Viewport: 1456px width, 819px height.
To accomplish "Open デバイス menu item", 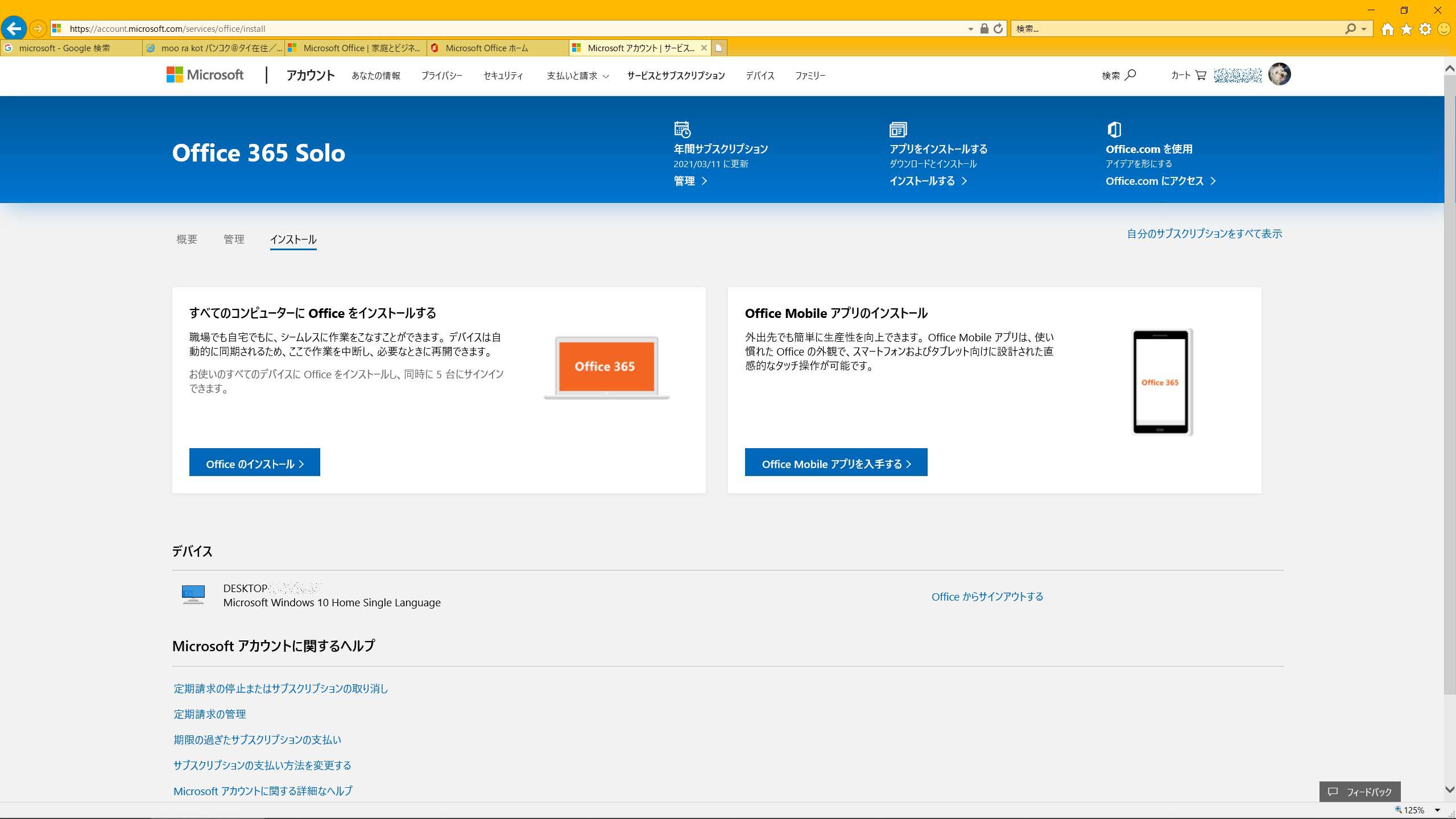I will click(760, 76).
